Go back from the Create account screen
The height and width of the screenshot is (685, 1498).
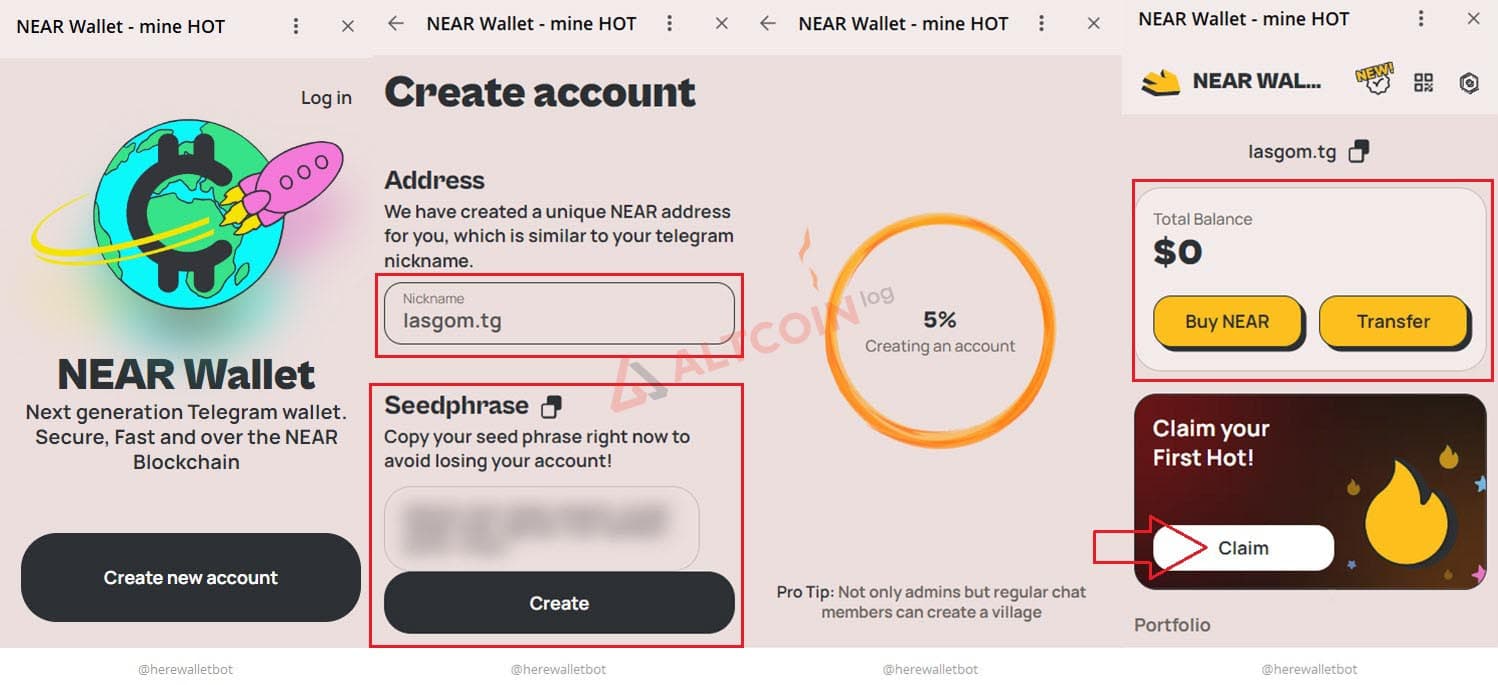396,24
